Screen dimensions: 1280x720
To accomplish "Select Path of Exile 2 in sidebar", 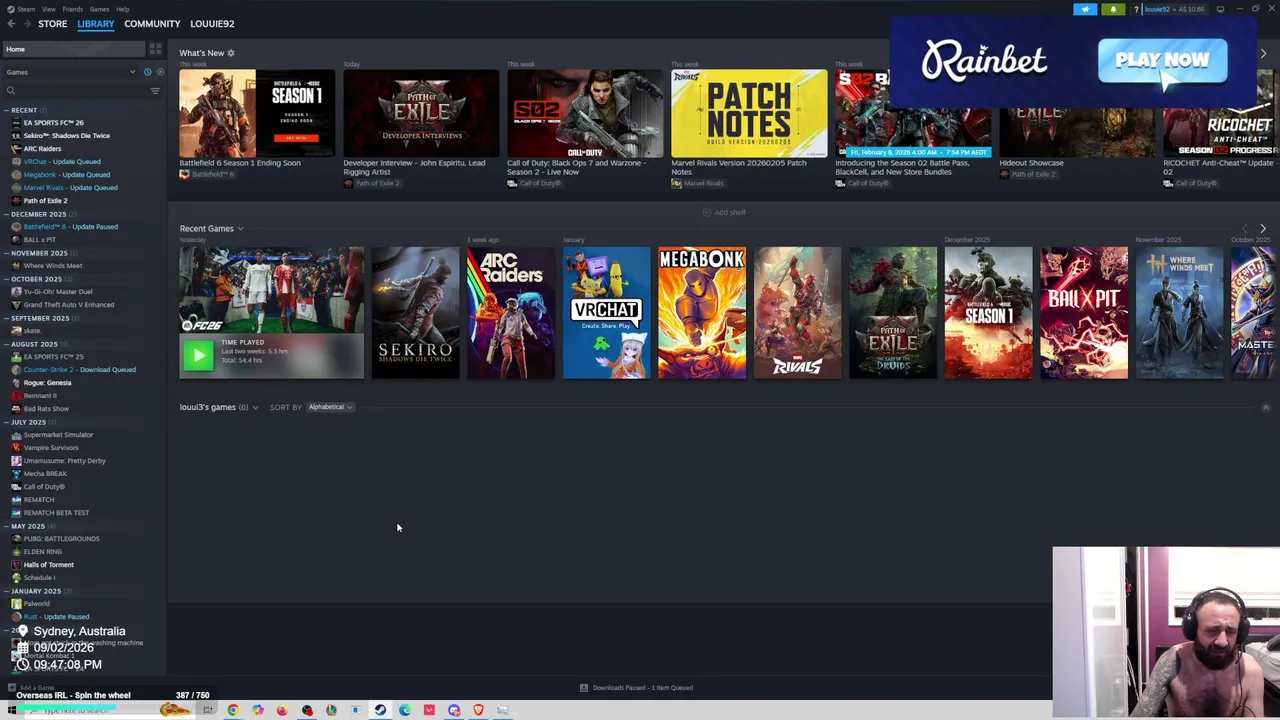I will [x=45, y=201].
